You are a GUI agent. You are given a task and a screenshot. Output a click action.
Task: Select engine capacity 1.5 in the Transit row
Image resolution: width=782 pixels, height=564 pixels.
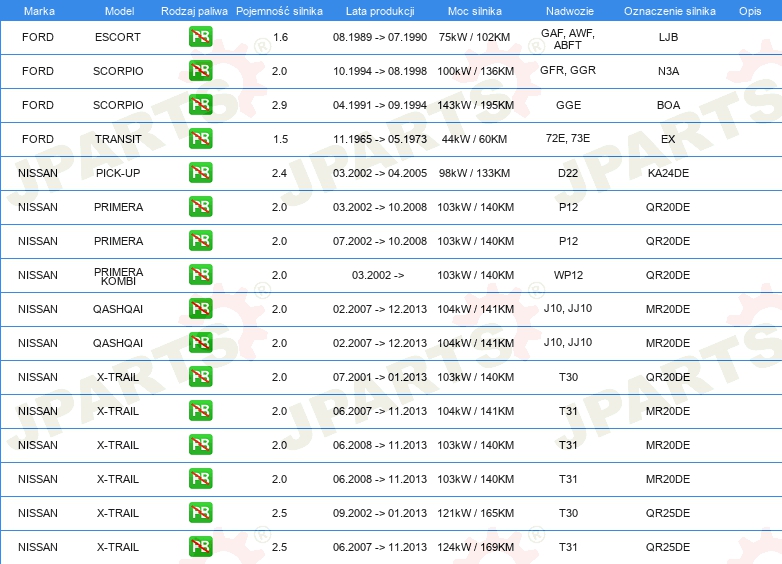point(280,139)
